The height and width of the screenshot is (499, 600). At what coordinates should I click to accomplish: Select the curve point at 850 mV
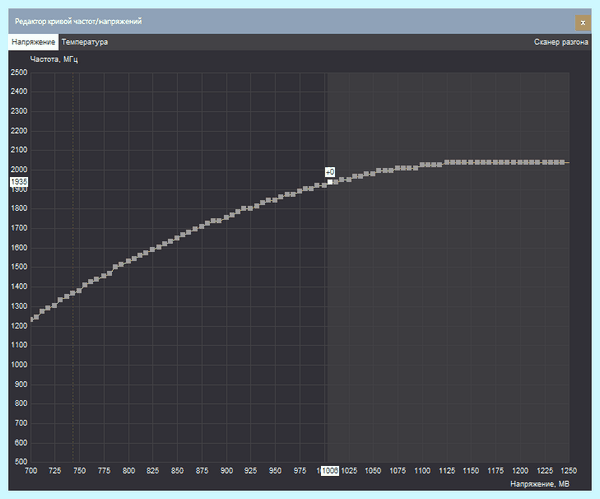(177, 238)
